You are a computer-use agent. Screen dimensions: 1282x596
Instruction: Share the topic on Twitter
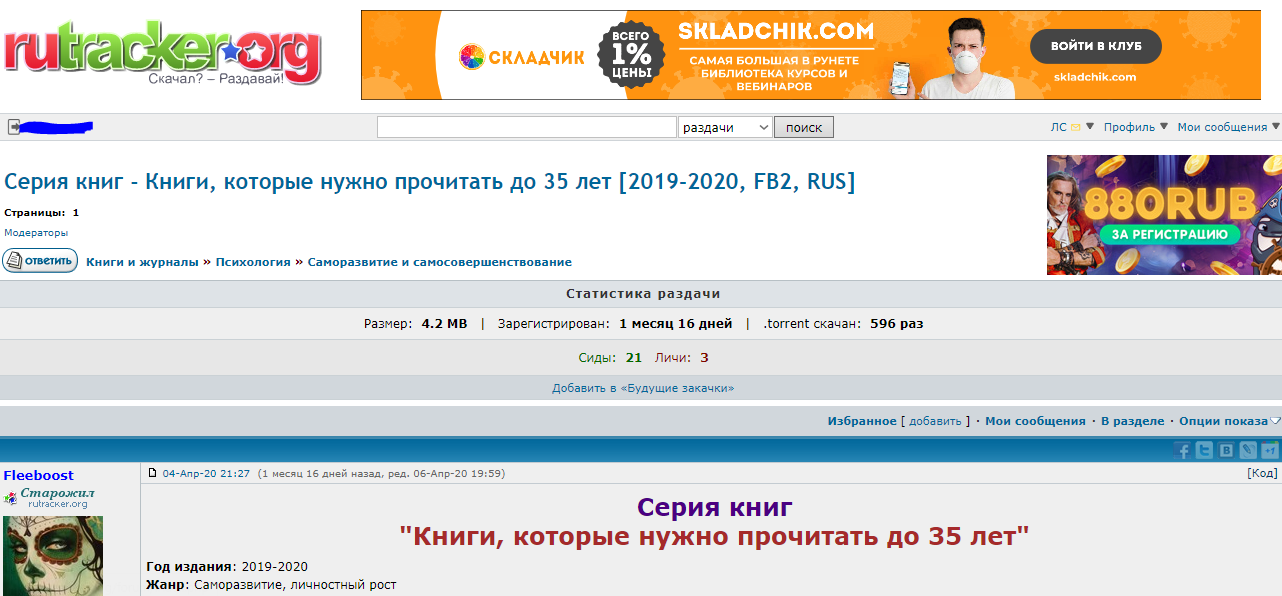coord(1205,451)
